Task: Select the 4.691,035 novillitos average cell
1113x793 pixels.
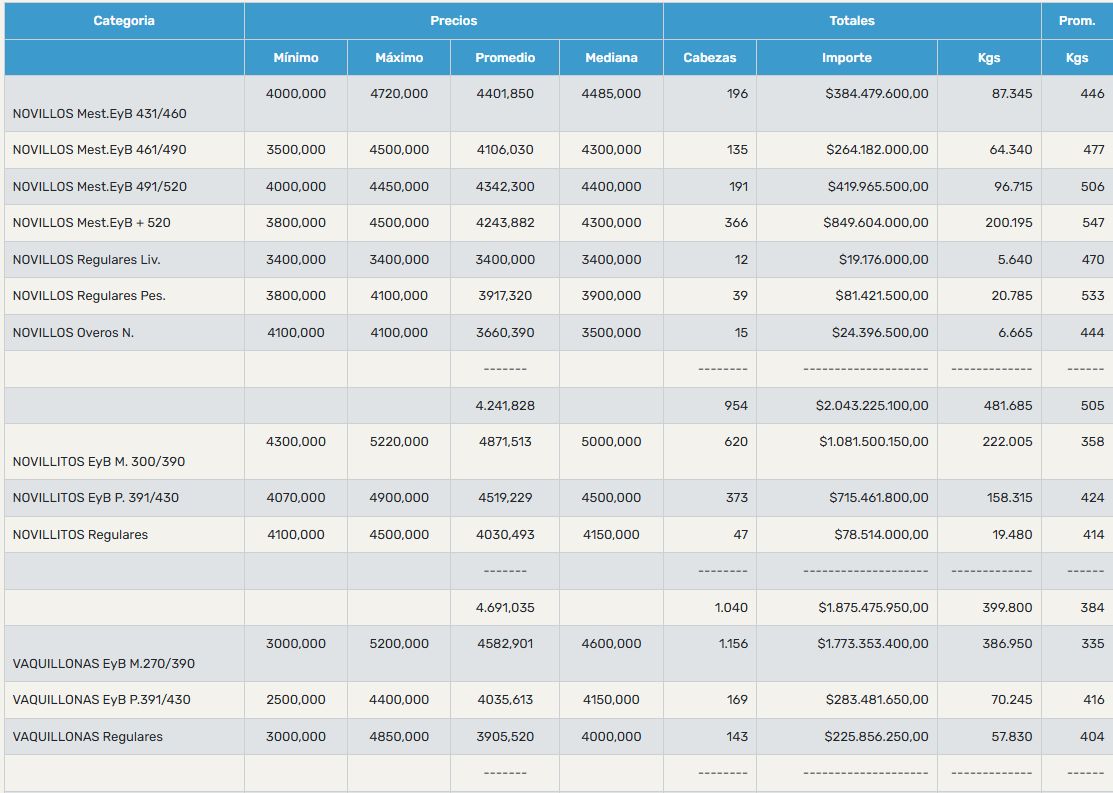Action: tap(505, 608)
